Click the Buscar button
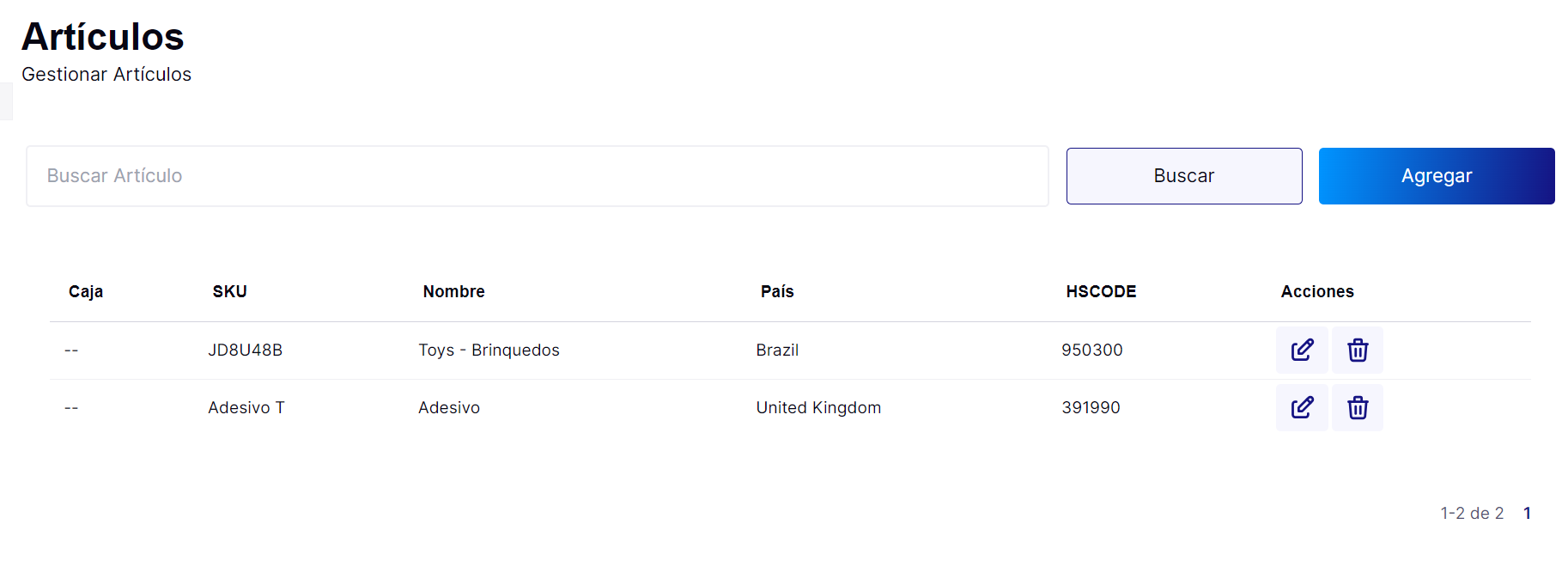Viewport: 1568px width, 567px height. [1184, 176]
